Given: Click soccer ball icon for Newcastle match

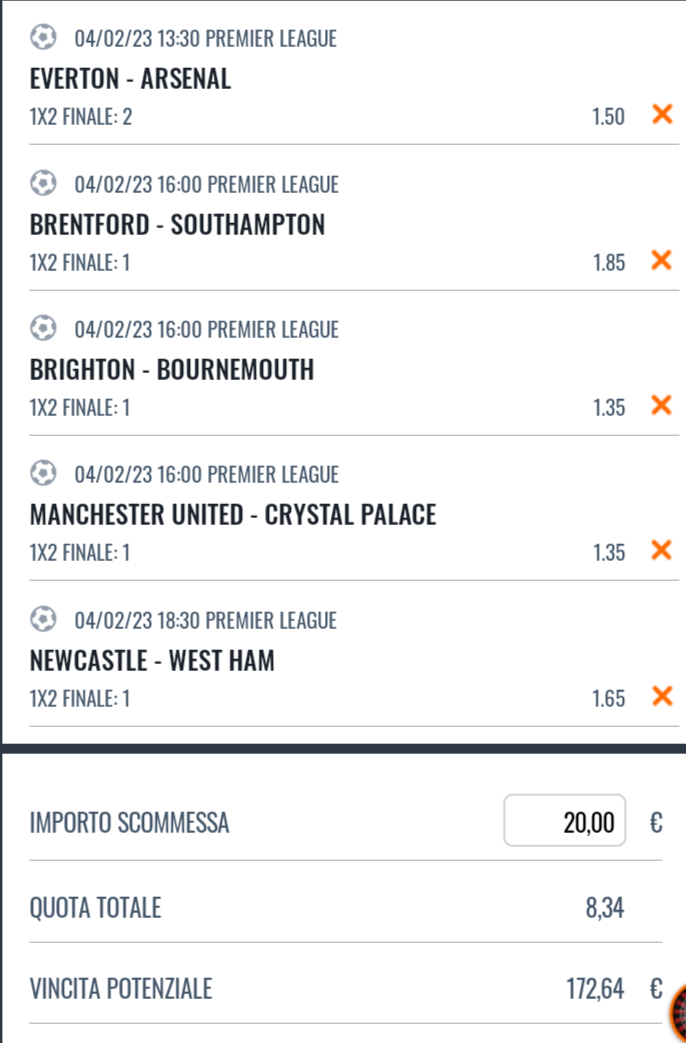Looking at the screenshot, I should pos(43,620).
